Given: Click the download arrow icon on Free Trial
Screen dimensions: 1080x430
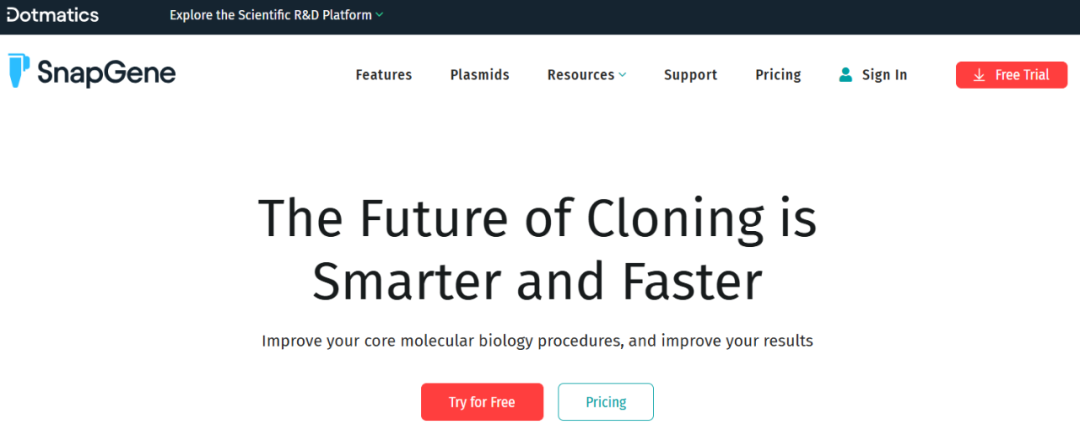Looking at the screenshot, I should coord(979,75).
